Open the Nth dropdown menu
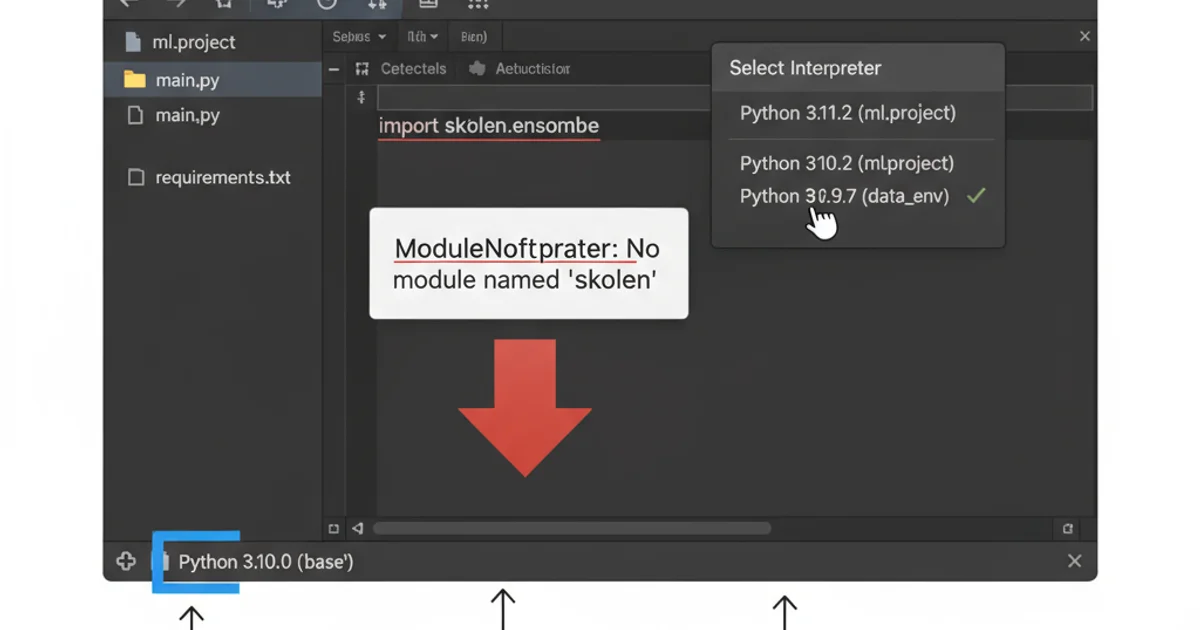Image resolution: width=1200 pixels, height=630 pixels. click(x=422, y=36)
